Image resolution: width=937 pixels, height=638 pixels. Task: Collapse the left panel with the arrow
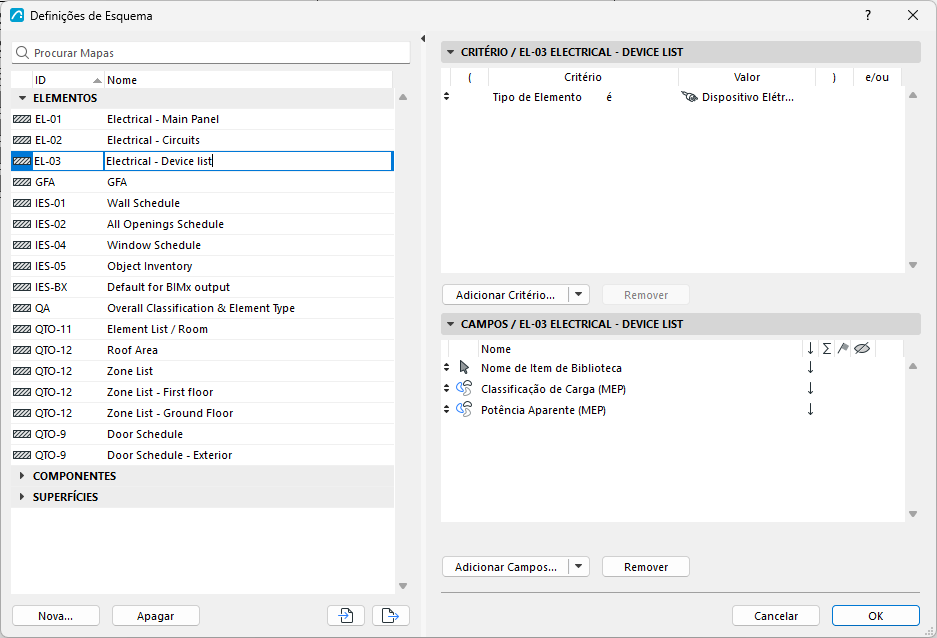[x=422, y=38]
